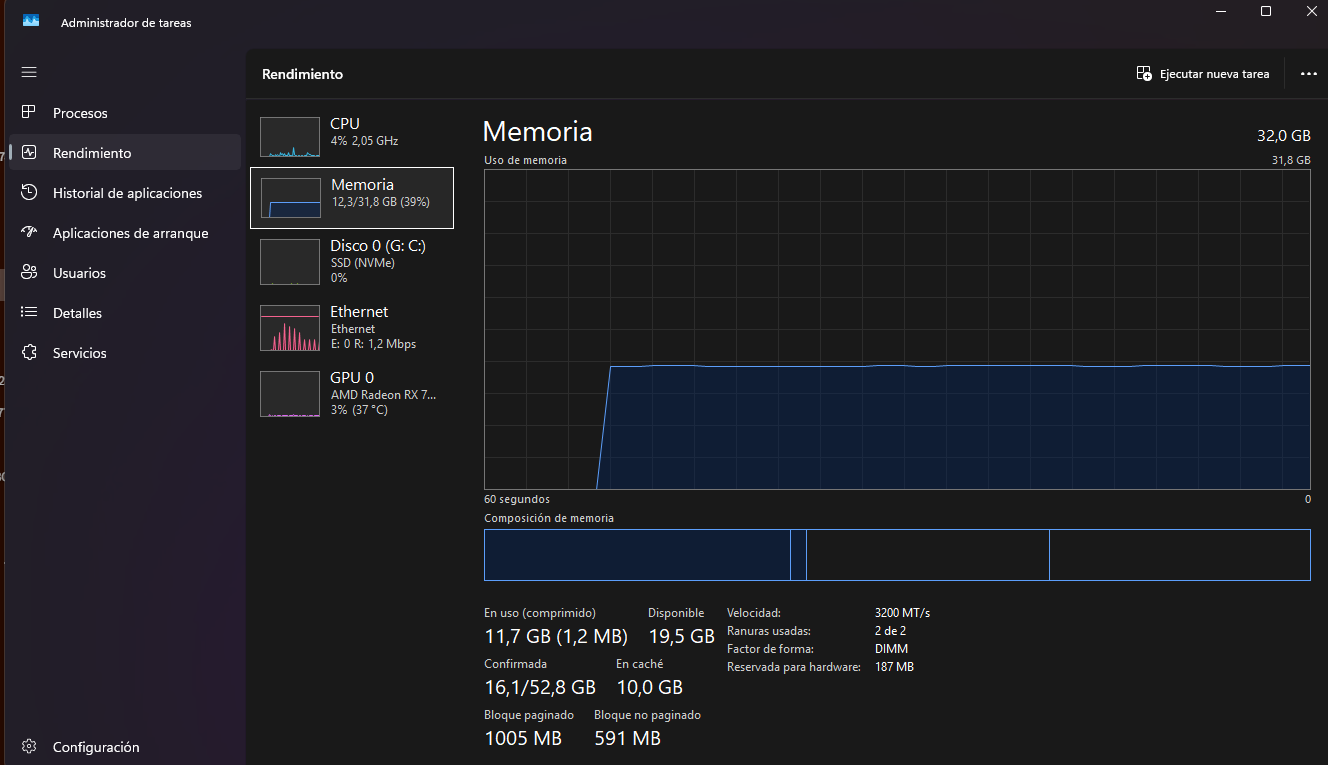Open the three-dots more options menu
The height and width of the screenshot is (765, 1328).
(1308, 74)
